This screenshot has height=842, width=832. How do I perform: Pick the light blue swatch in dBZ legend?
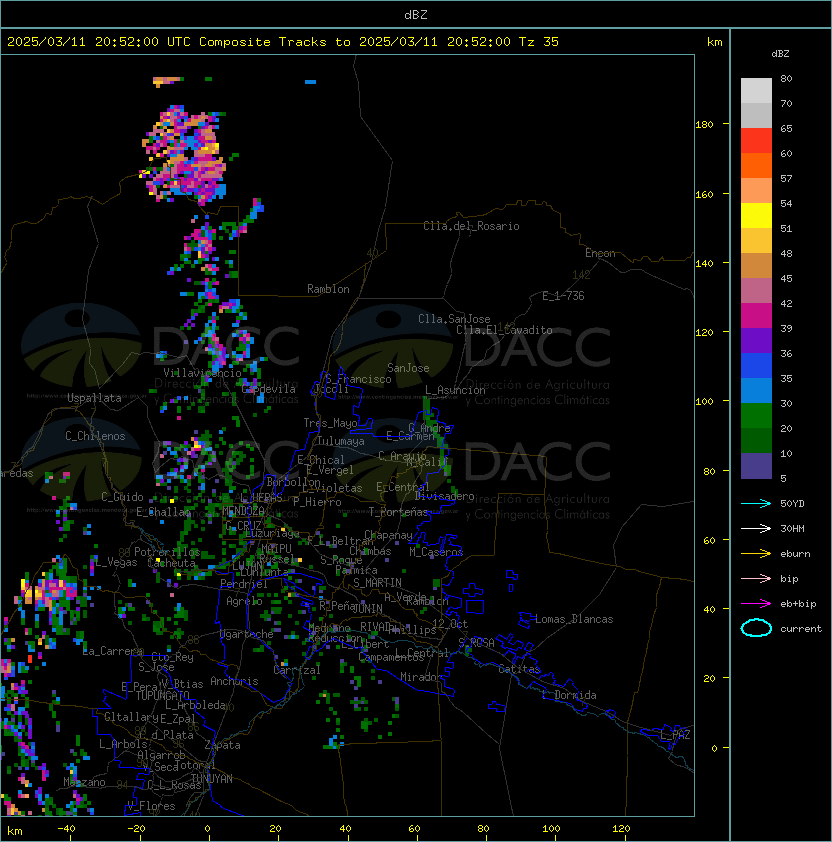coord(756,391)
